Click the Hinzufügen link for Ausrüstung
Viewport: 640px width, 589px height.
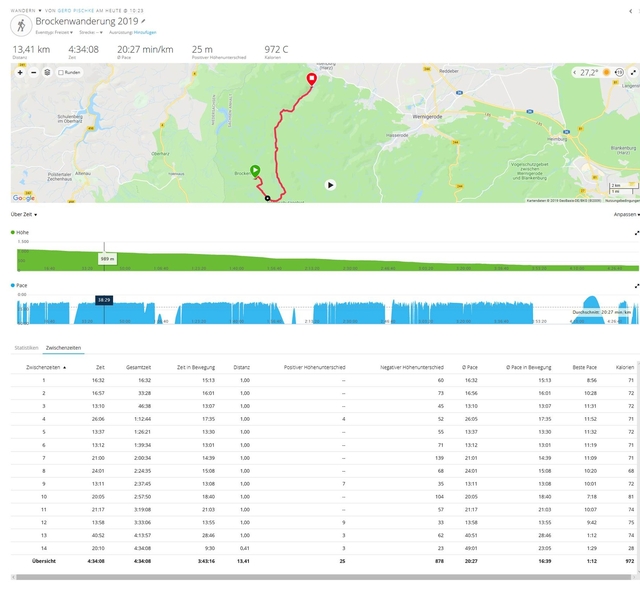pyautogui.click(x=145, y=33)
